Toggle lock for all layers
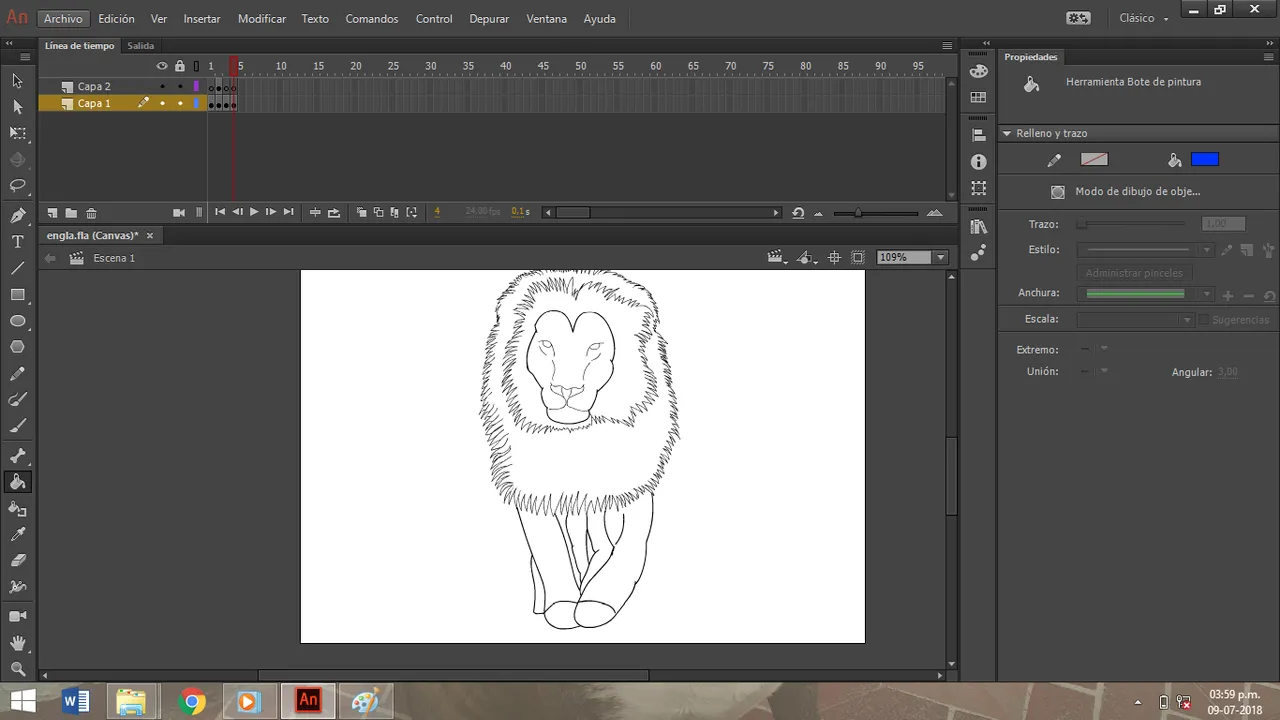 pyautogui.click(x=180, y=66)
